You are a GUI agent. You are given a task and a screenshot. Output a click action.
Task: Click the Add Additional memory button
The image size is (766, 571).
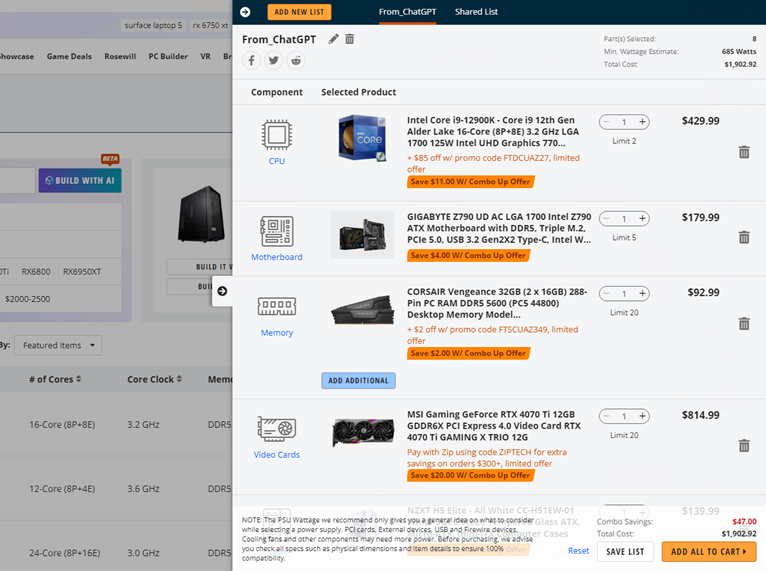(x=358, y=381)
